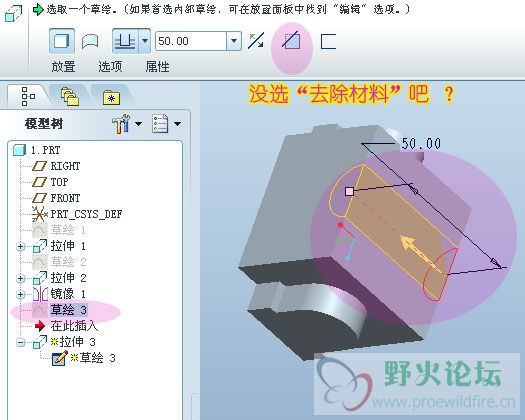Click the PRT_CSYS_DEF coordinate system icon

point(40,214)
